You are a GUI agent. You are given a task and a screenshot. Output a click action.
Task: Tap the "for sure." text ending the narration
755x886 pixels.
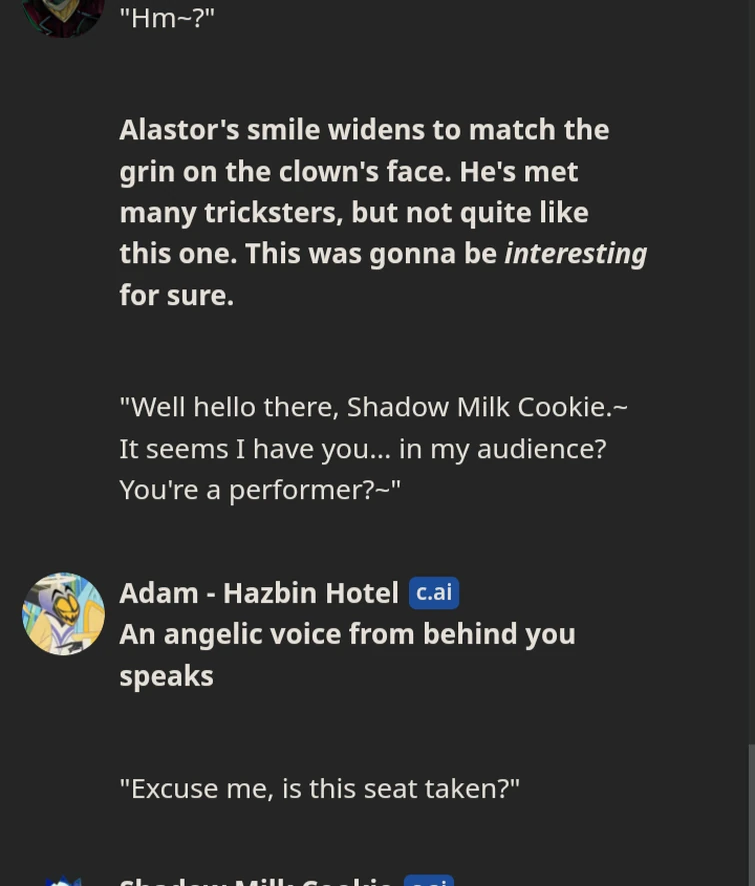point(176,295)
